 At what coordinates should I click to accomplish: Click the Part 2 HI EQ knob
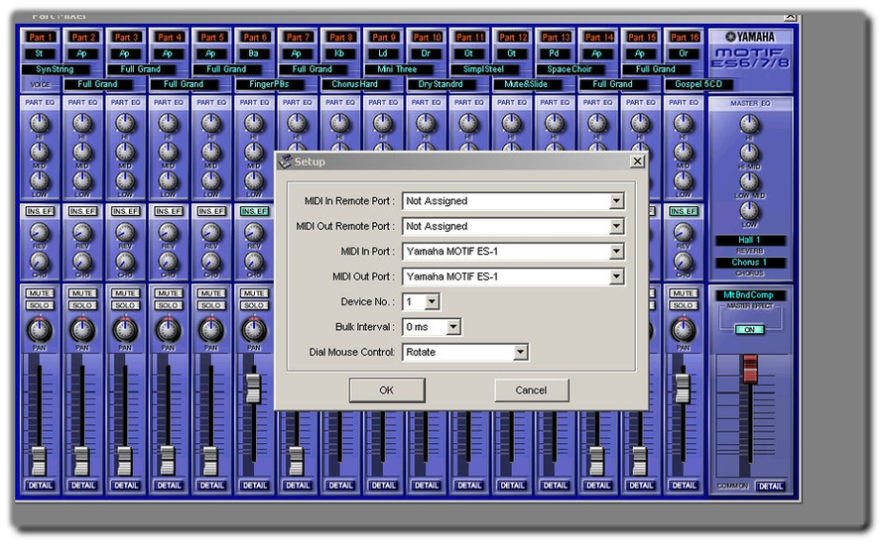point(82,122)
